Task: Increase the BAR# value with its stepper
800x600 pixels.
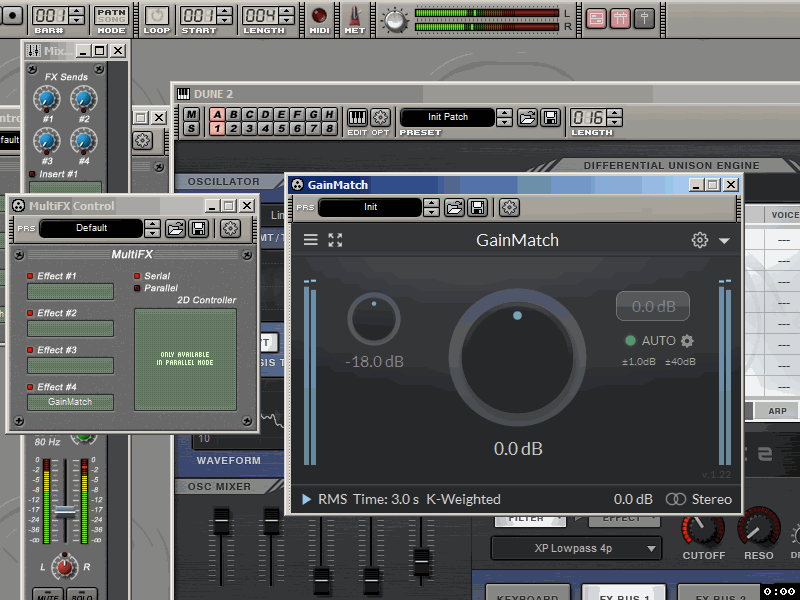Action: pyautogui.click(x=77, y=11)
